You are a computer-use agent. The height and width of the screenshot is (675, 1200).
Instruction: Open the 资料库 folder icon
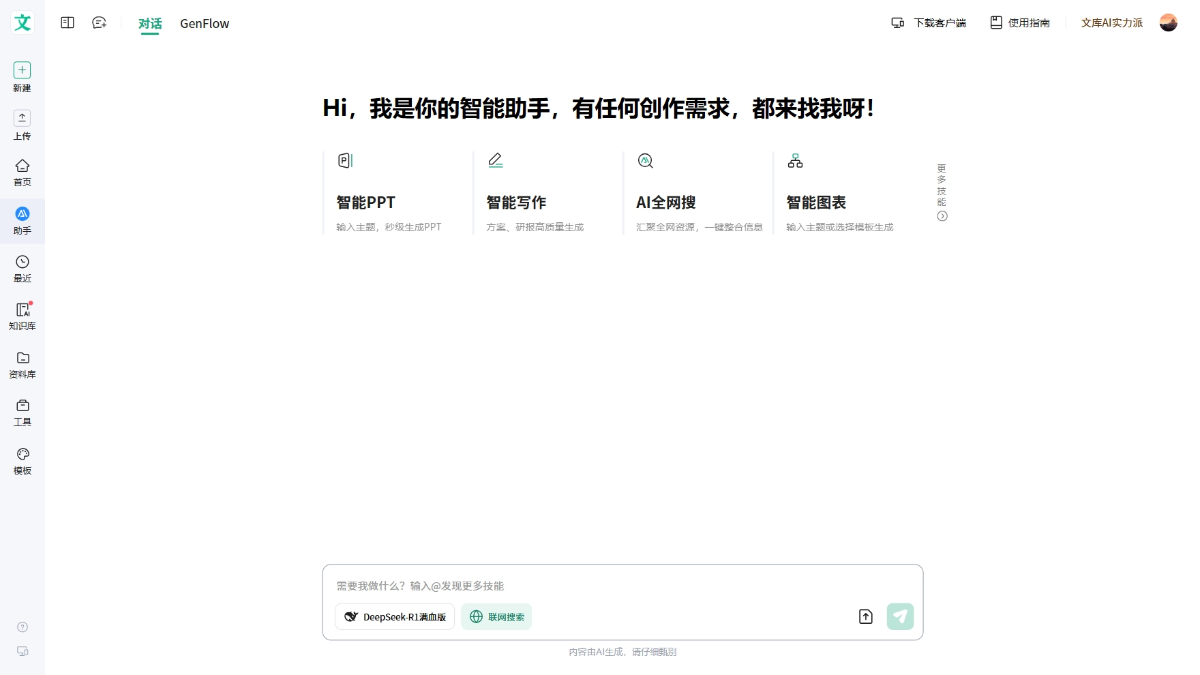(x=22, y=358)
